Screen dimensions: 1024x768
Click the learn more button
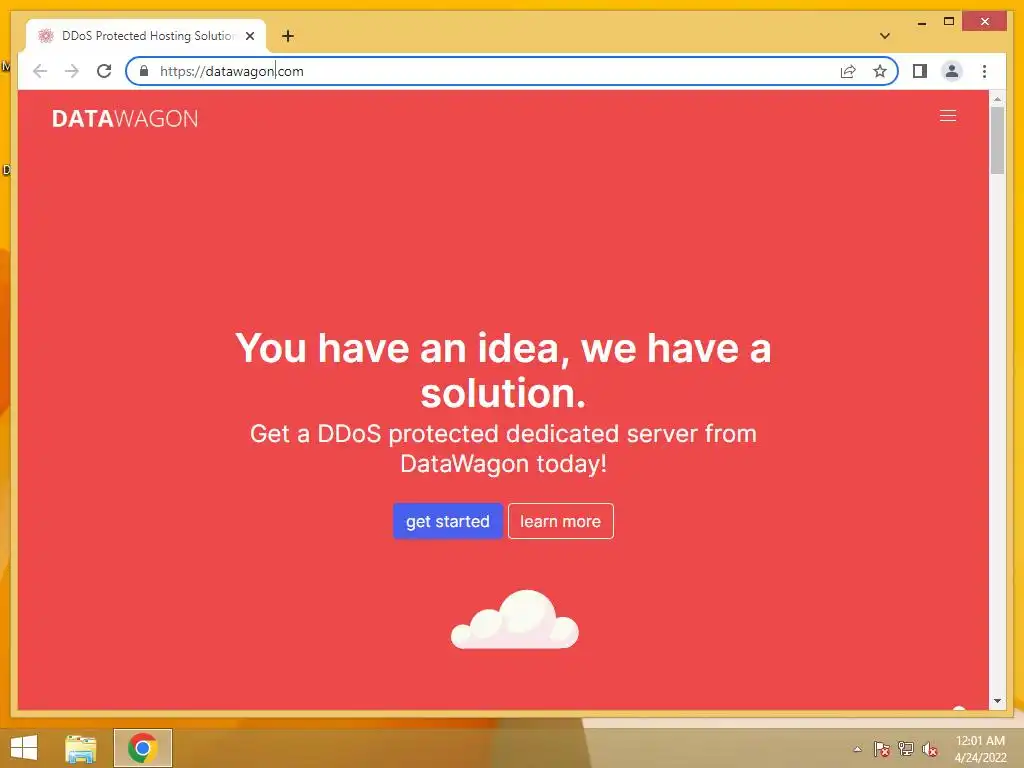pyautogui.click(x=560, y=521)
